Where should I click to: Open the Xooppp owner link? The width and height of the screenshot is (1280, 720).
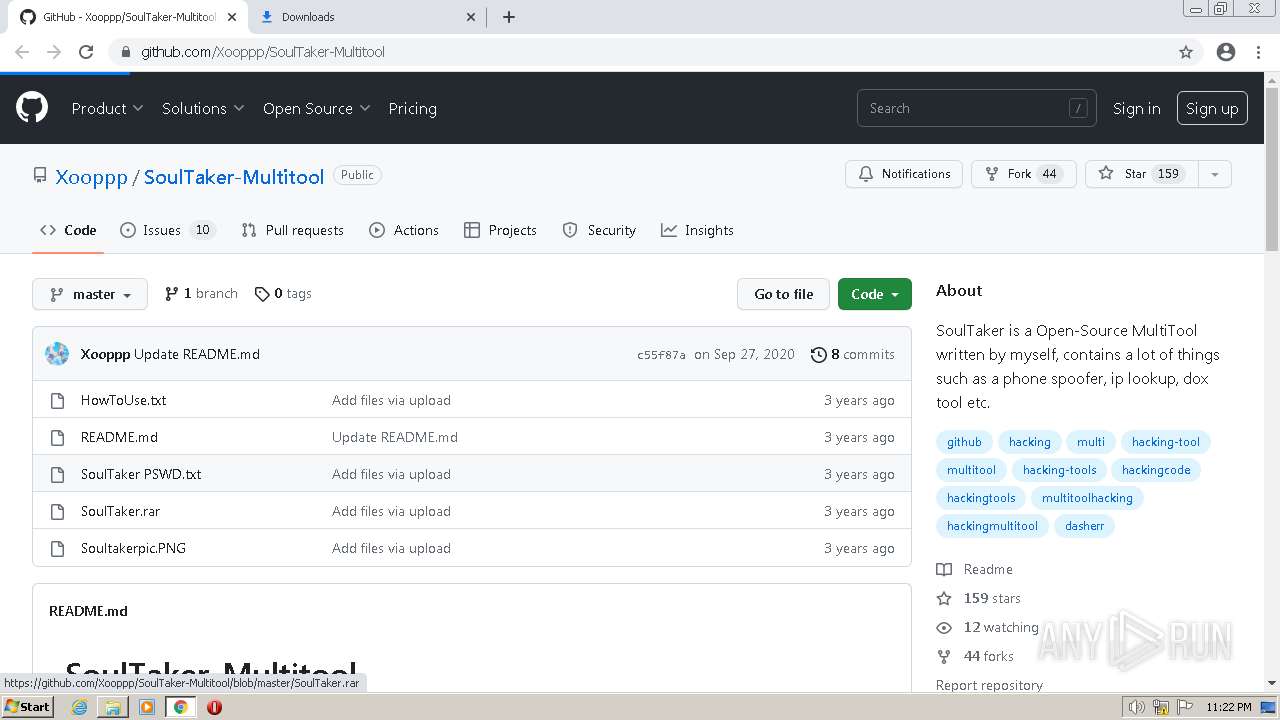pyautogui.click(x=91, y=177)
